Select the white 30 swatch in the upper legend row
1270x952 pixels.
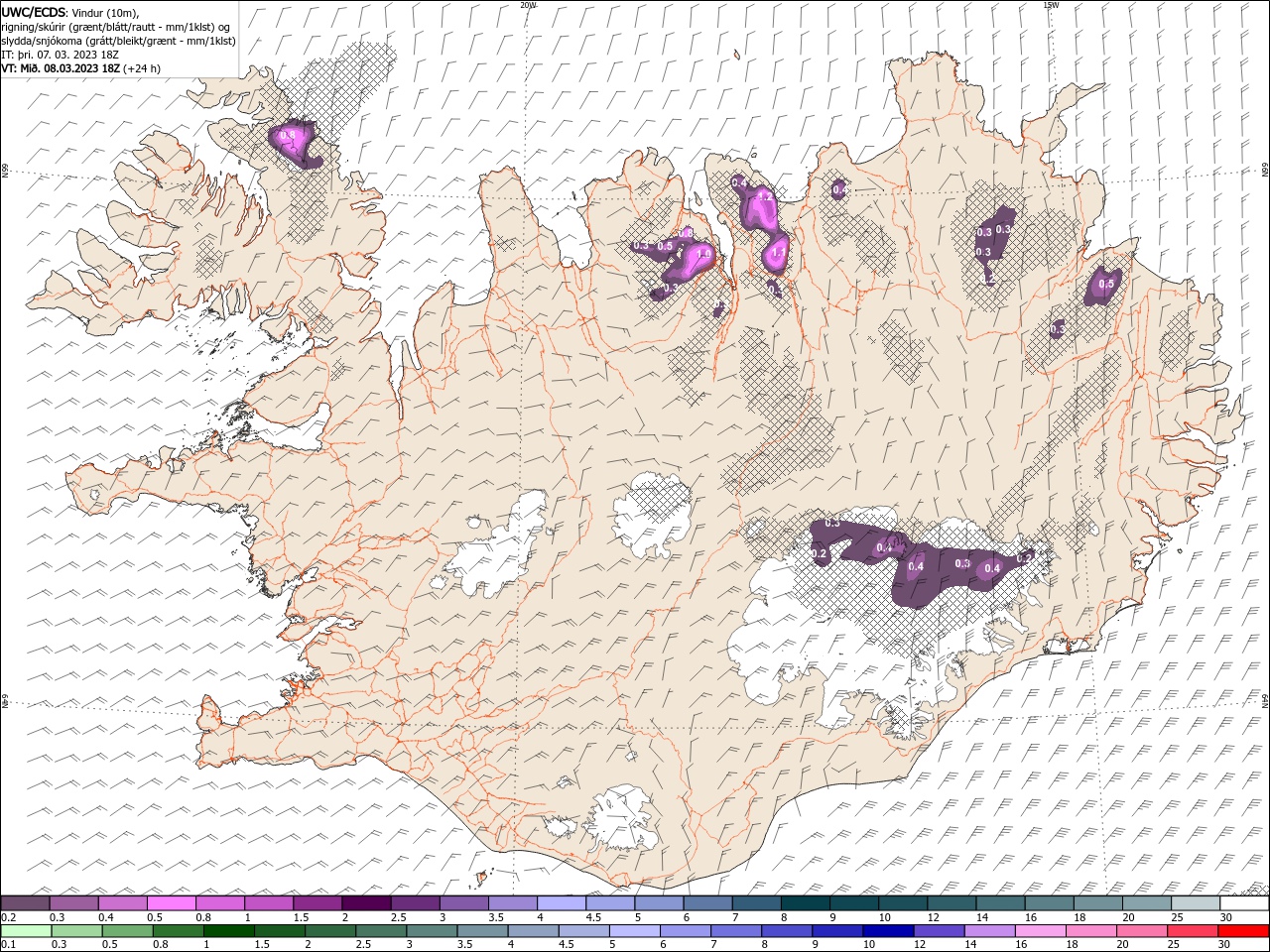[1243, 902]
